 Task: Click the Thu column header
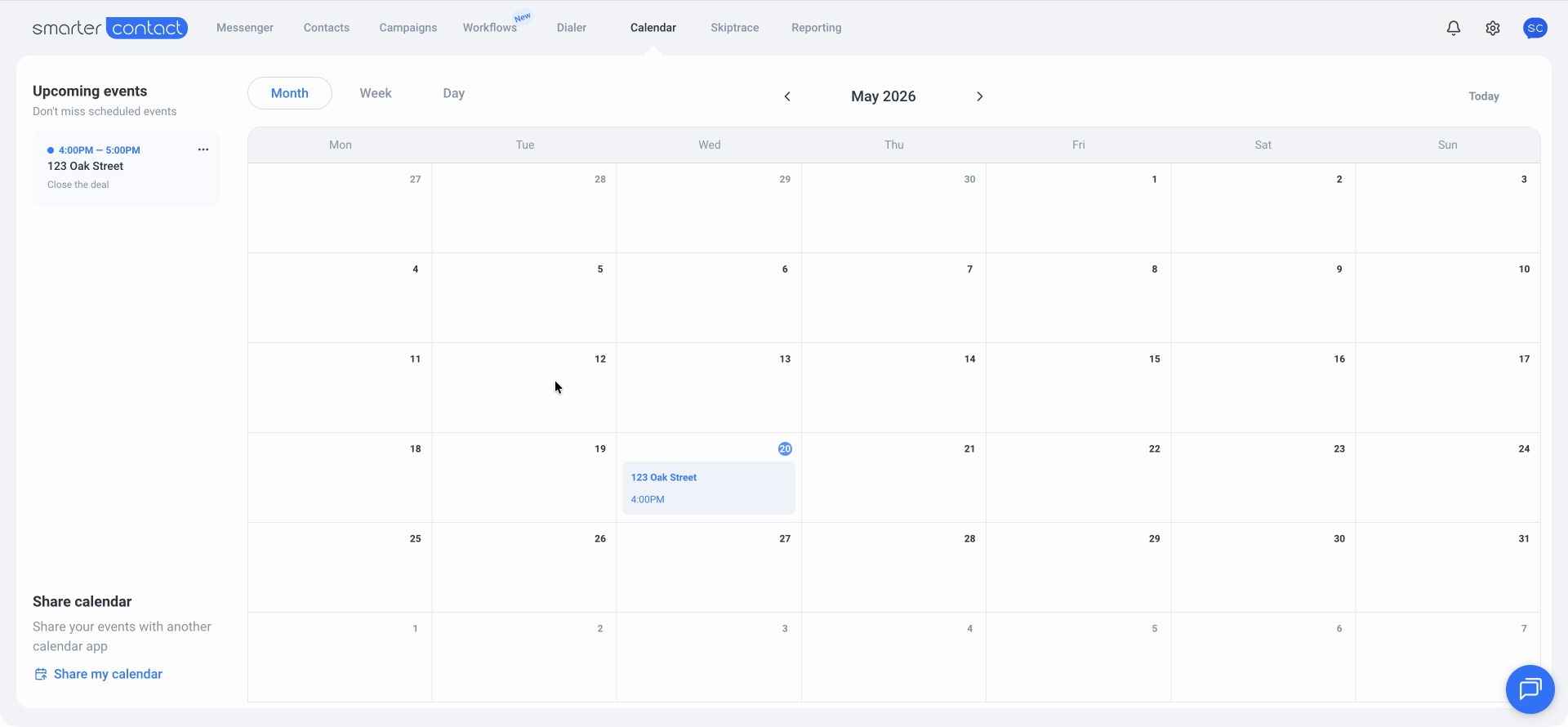(x=894, y=145)
